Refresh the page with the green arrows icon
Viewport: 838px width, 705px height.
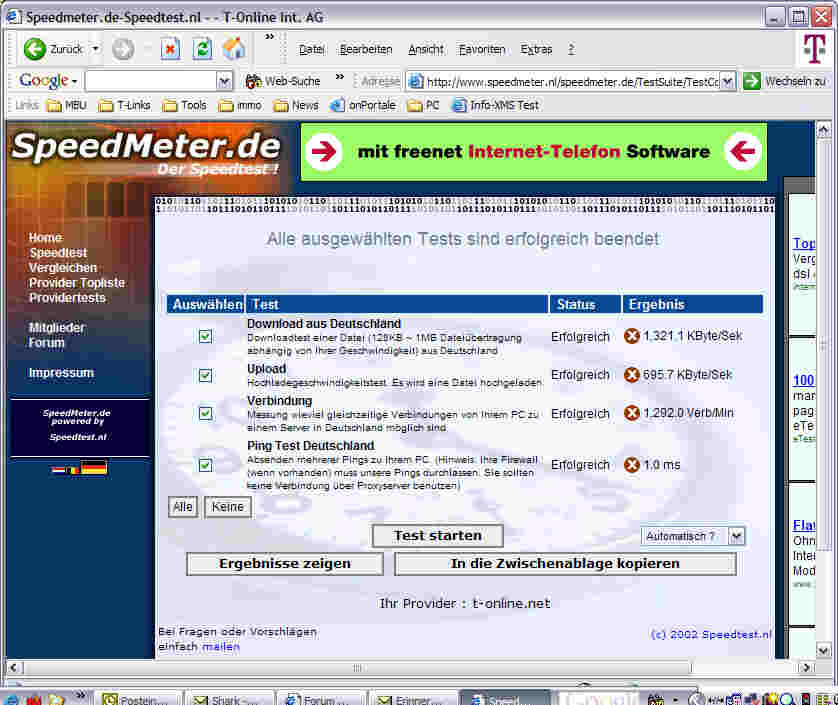point(203,50)
